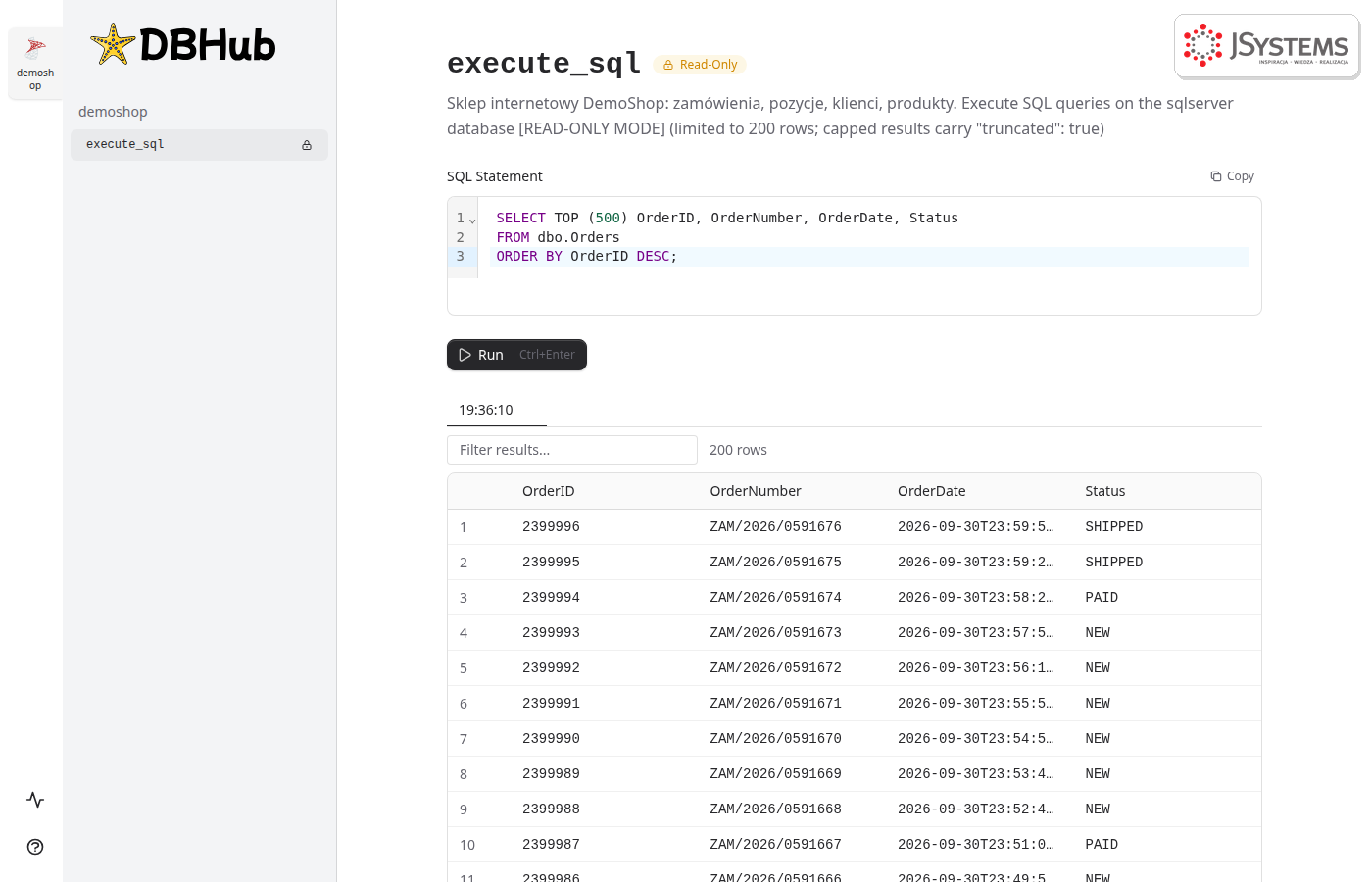Click the 200 rows count label
This screenshot has width=1372, height=882.
click(738, 450)
